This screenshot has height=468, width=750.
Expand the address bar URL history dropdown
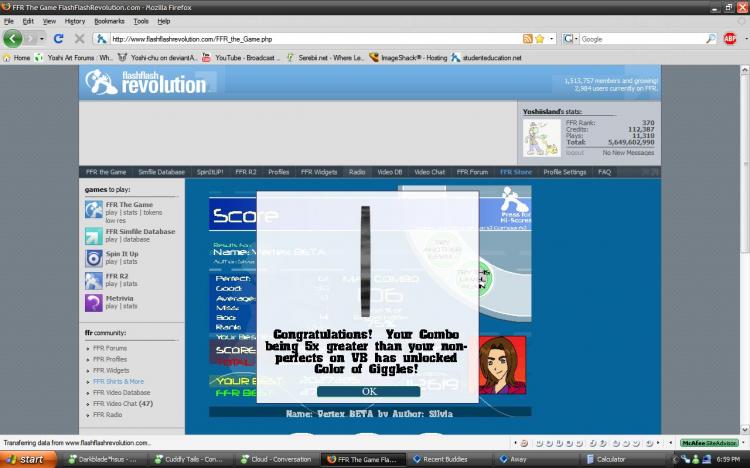(551, 39)
